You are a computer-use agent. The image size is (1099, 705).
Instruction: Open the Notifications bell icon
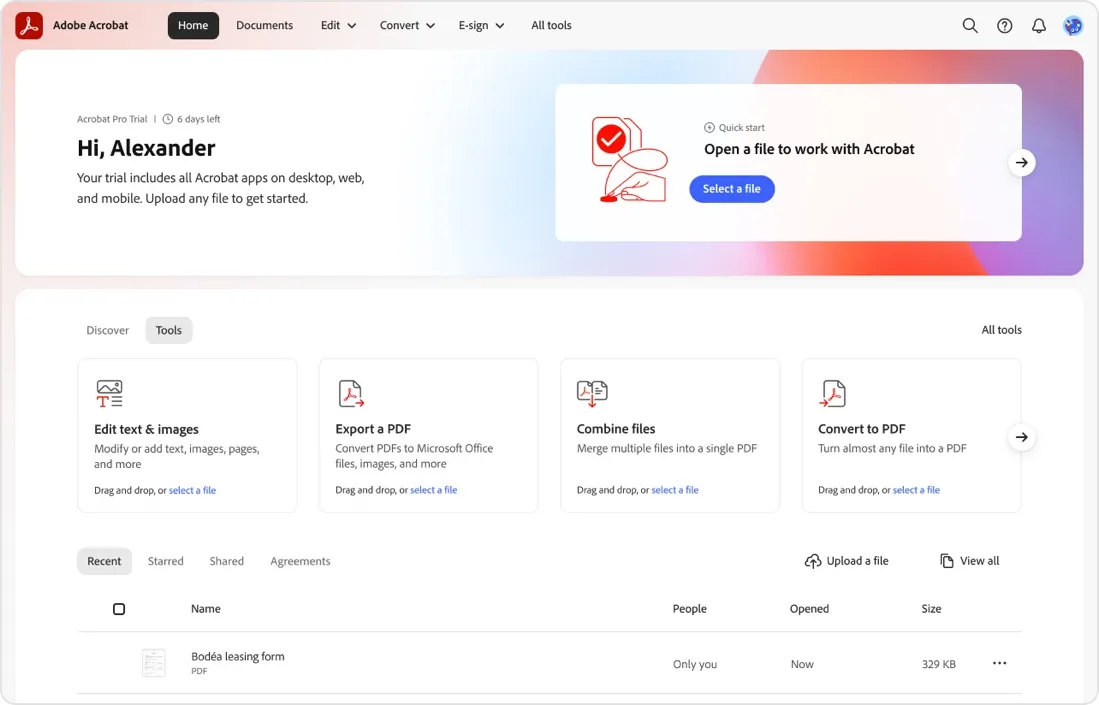coord(1038,25)
